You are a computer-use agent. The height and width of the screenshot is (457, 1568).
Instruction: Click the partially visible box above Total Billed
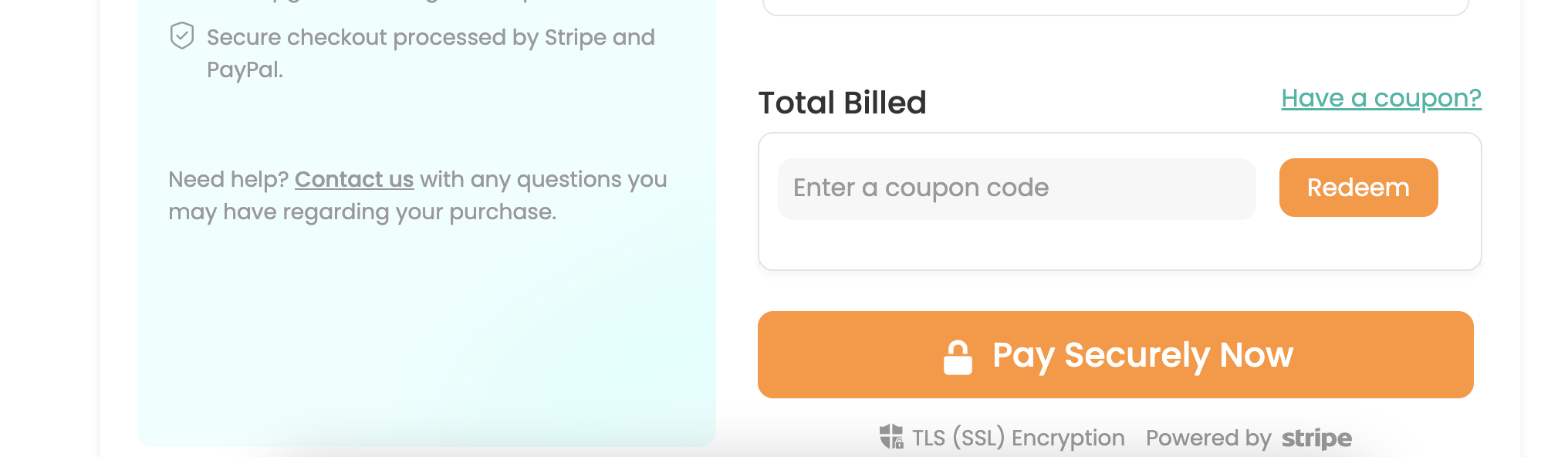(1115, 8)
